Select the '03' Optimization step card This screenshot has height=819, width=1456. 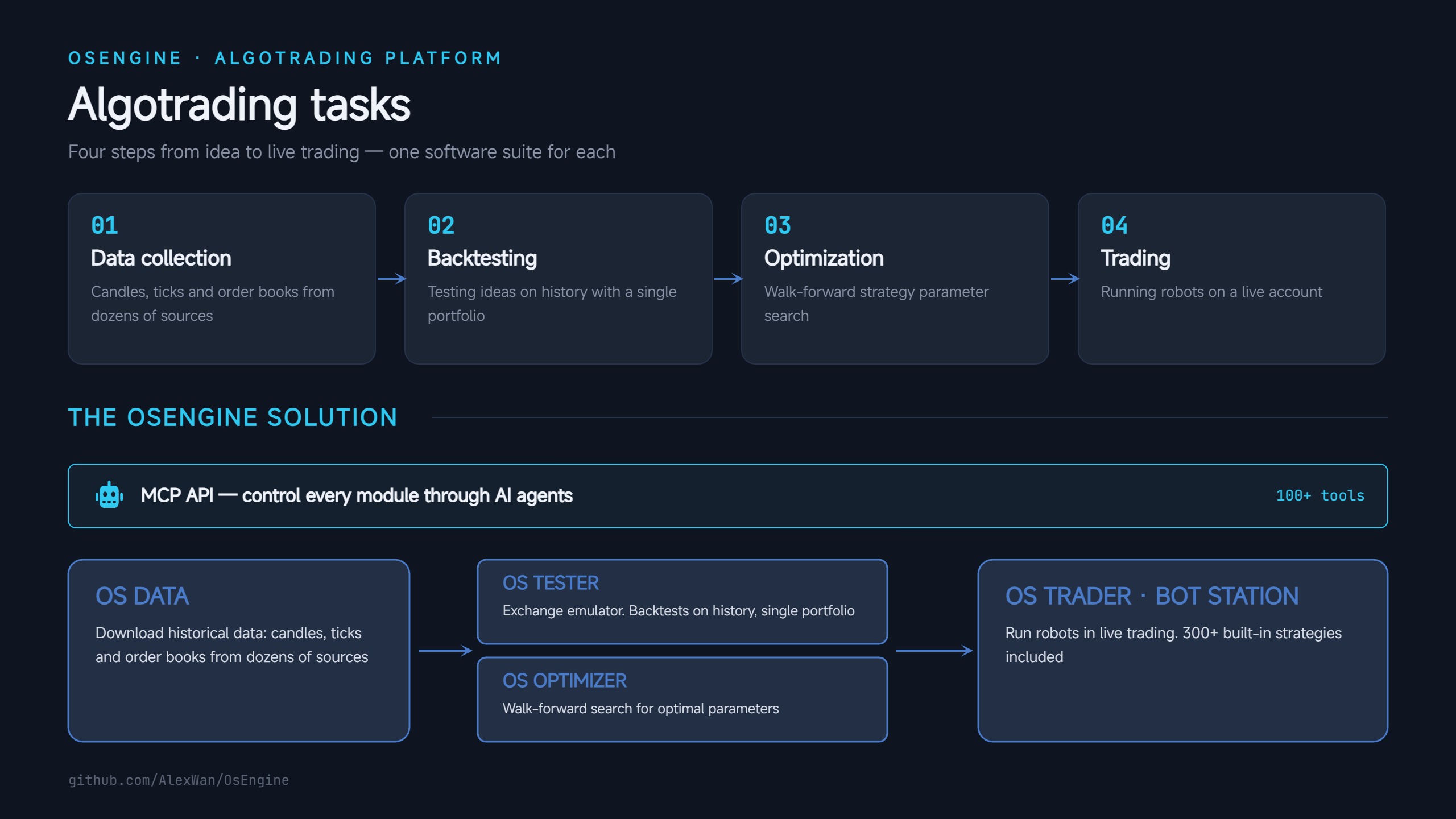pos(895,279)
